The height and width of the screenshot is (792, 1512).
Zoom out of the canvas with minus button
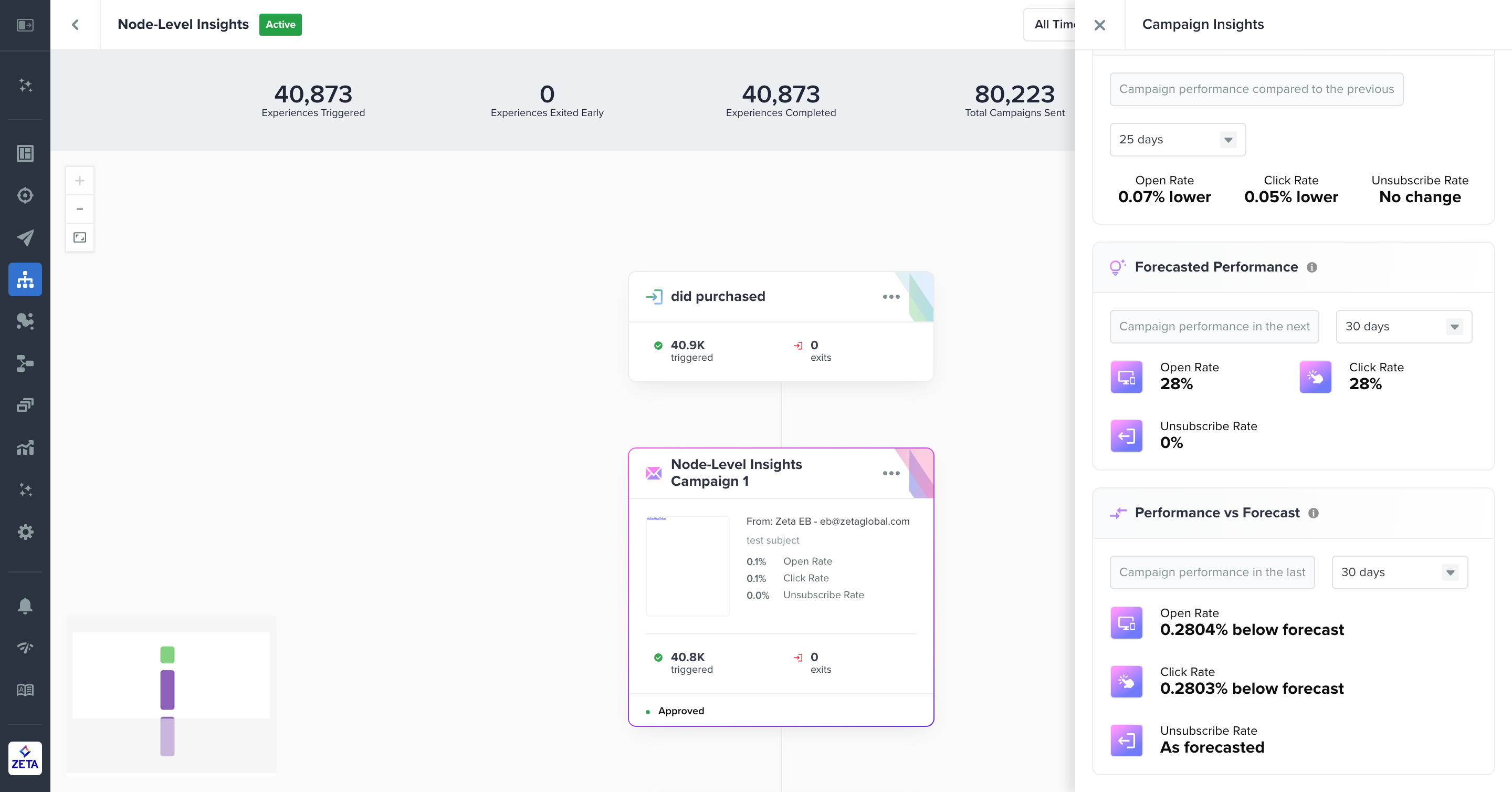click(x=80, y=209)
